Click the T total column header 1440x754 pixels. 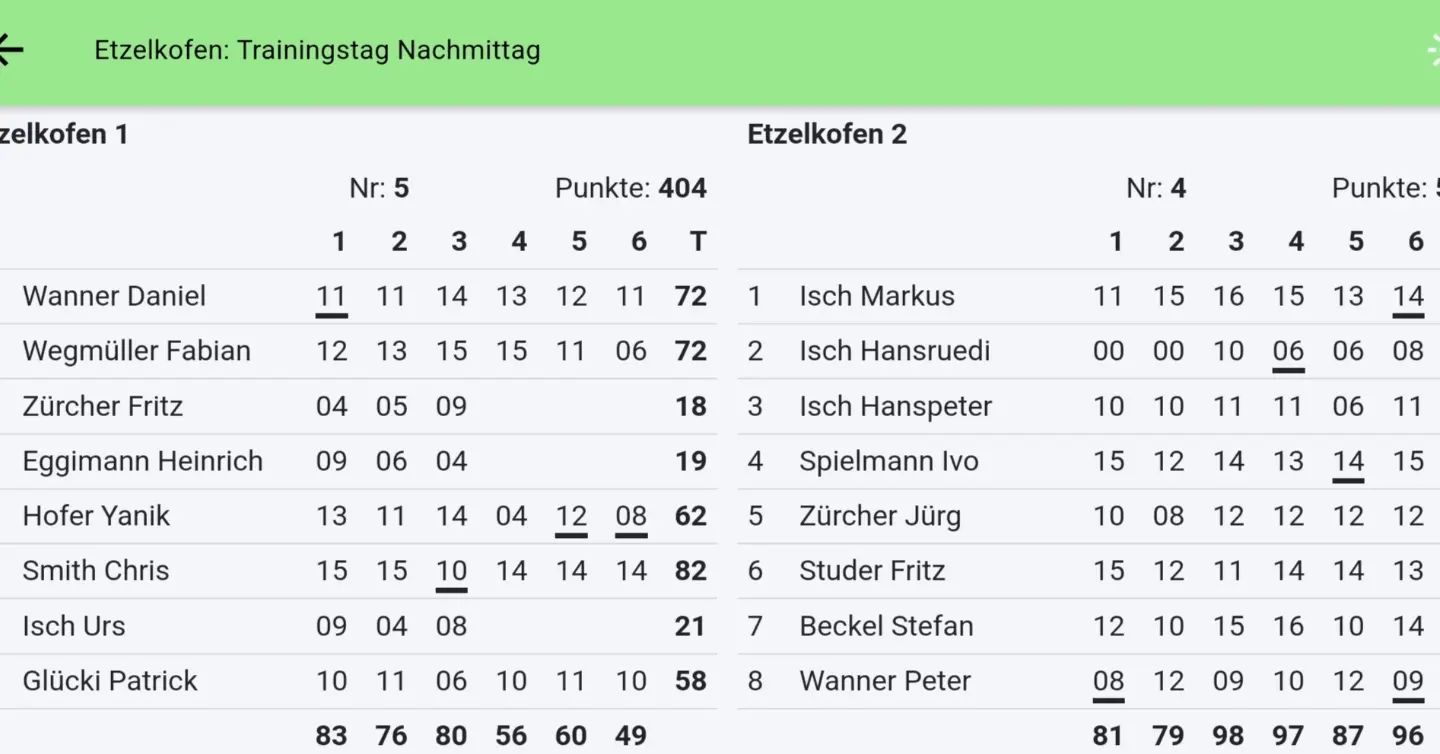(x=697, y=242)
